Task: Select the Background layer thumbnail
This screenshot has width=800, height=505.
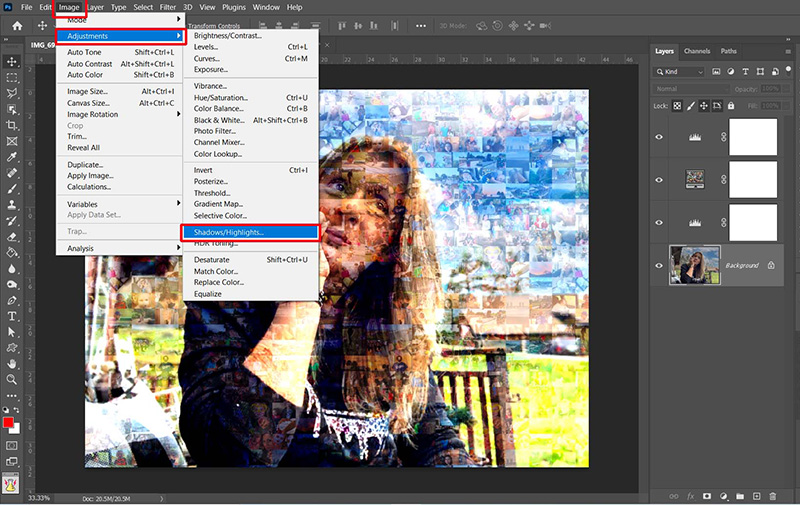Action: [695, 265]
